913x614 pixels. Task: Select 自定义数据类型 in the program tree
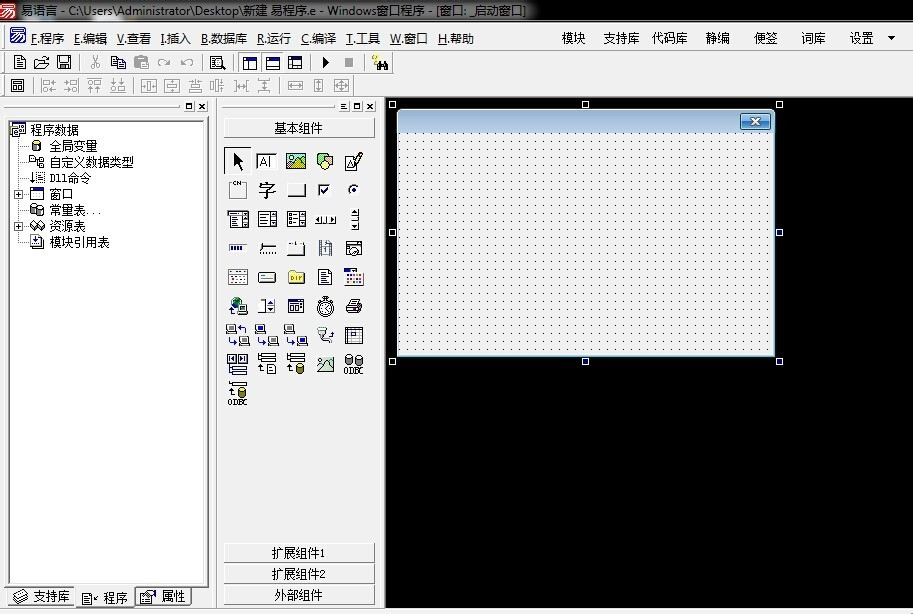(91, 162)
